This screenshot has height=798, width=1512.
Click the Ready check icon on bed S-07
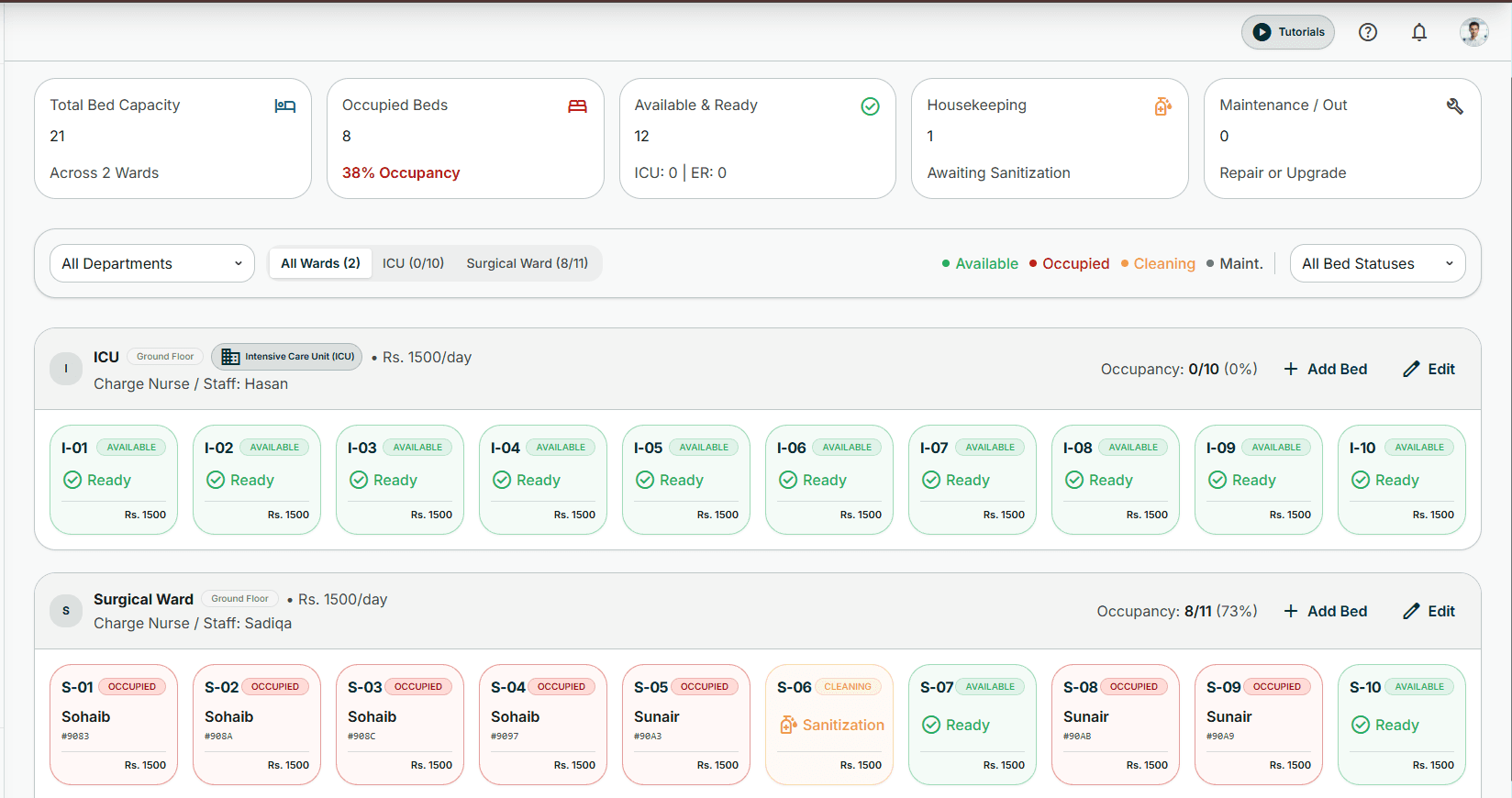point(931,725)
